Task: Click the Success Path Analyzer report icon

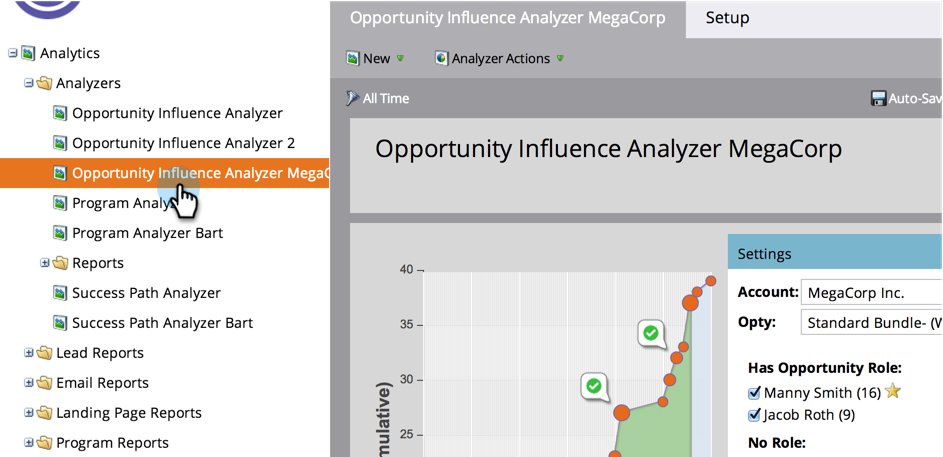Action: point(60,293)
